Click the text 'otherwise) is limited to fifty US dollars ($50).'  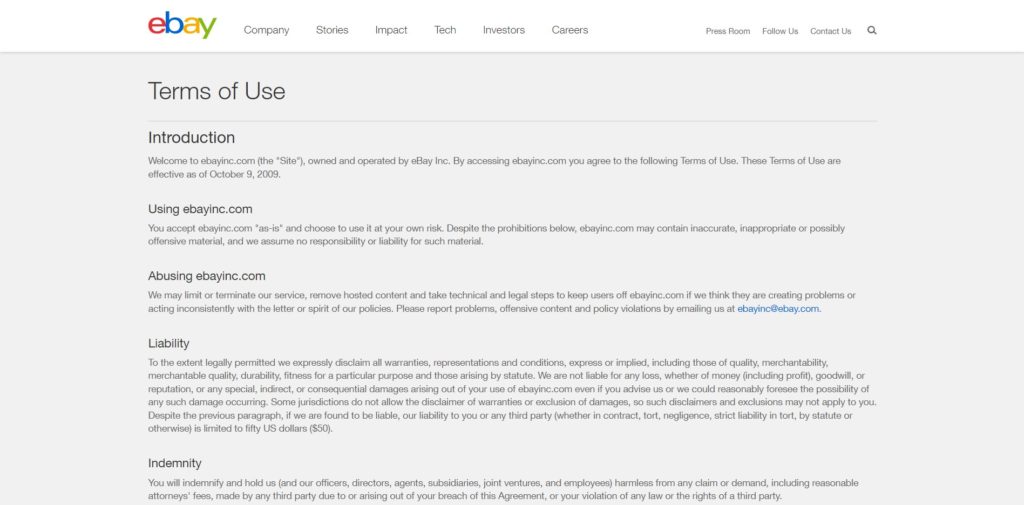240,429
